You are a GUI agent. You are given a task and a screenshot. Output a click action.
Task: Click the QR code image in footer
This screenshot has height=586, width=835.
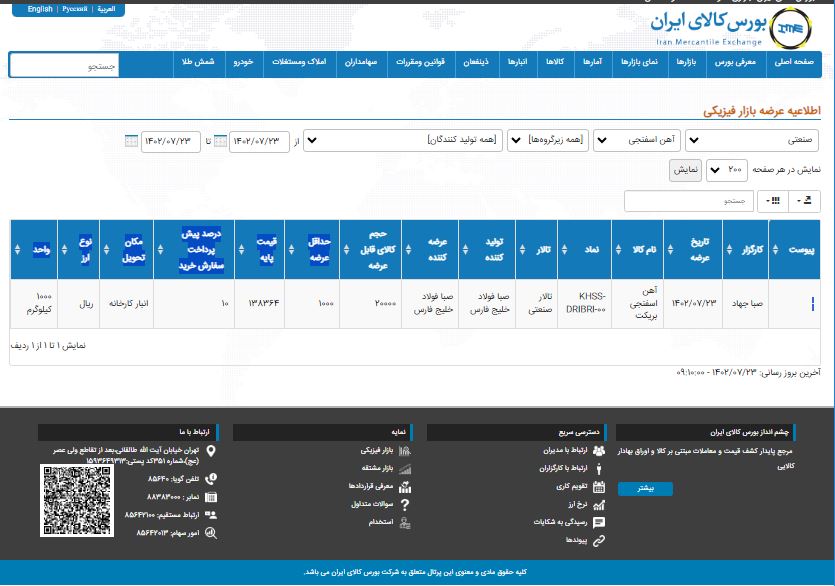(x=77, y=500)
